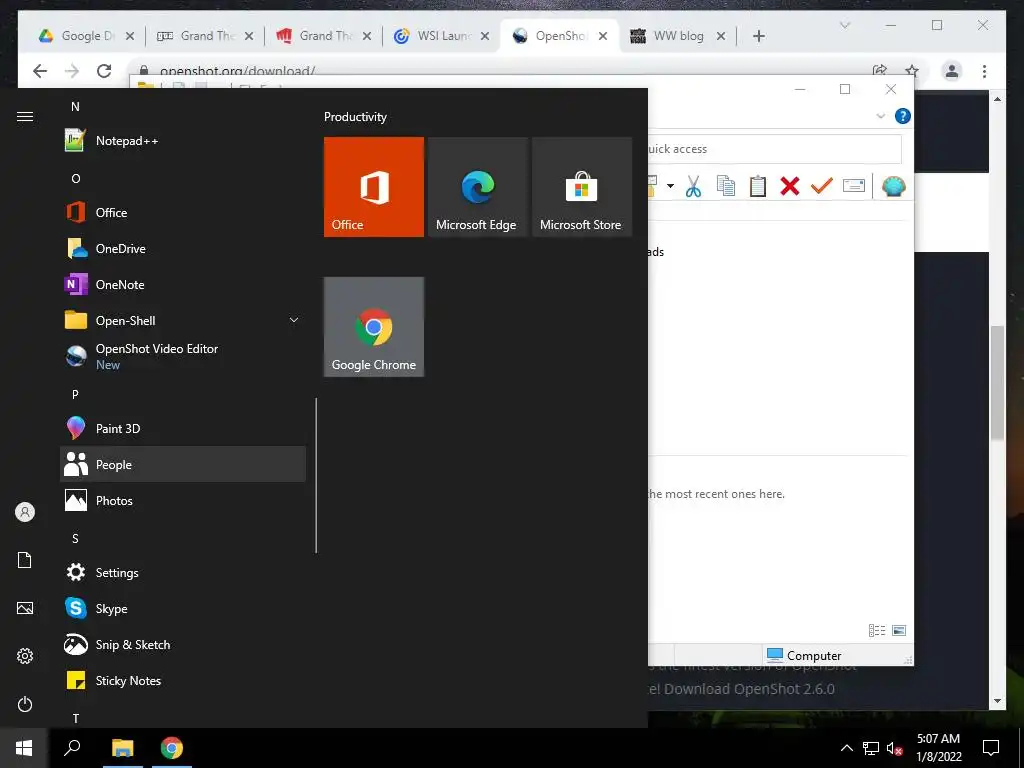The width and height of the screenshot is (1024, 768).
Task: Switch to the WSI Launch tab
Action: [x=441, y=36]
